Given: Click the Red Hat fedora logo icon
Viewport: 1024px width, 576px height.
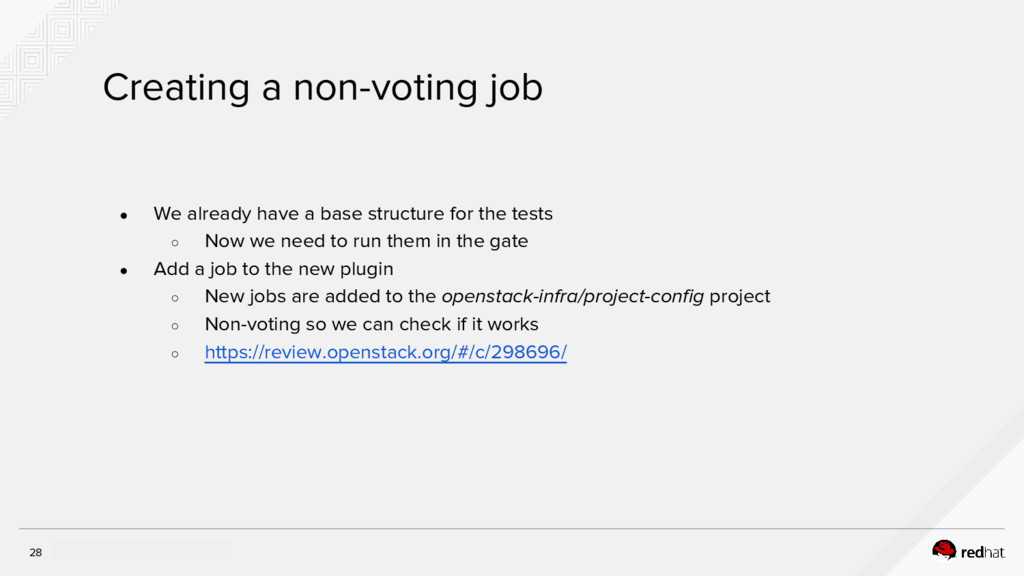Looking at the screenshot, I should [x=944, y=549].
